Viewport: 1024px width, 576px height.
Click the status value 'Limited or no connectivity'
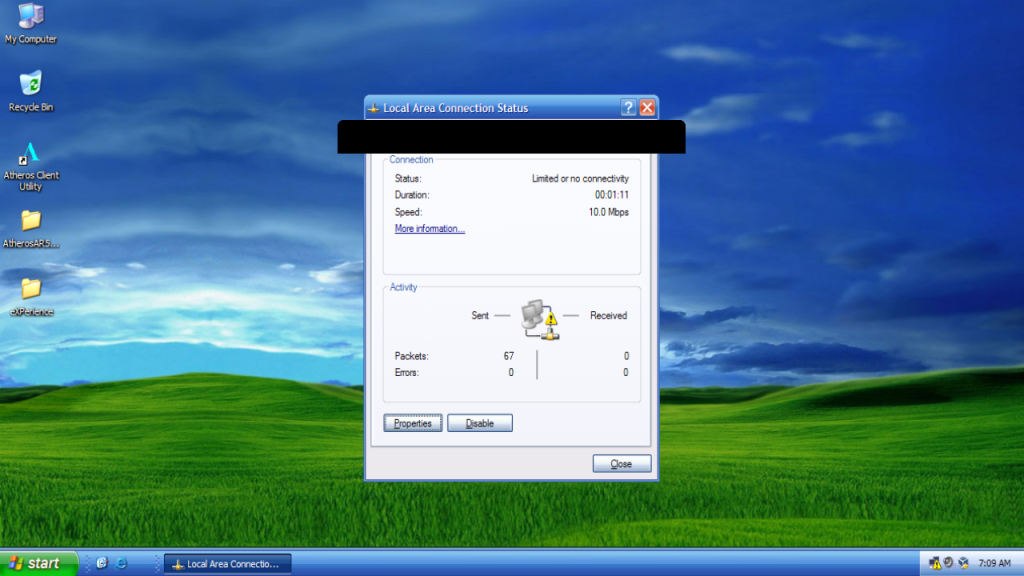pos(580,178)
